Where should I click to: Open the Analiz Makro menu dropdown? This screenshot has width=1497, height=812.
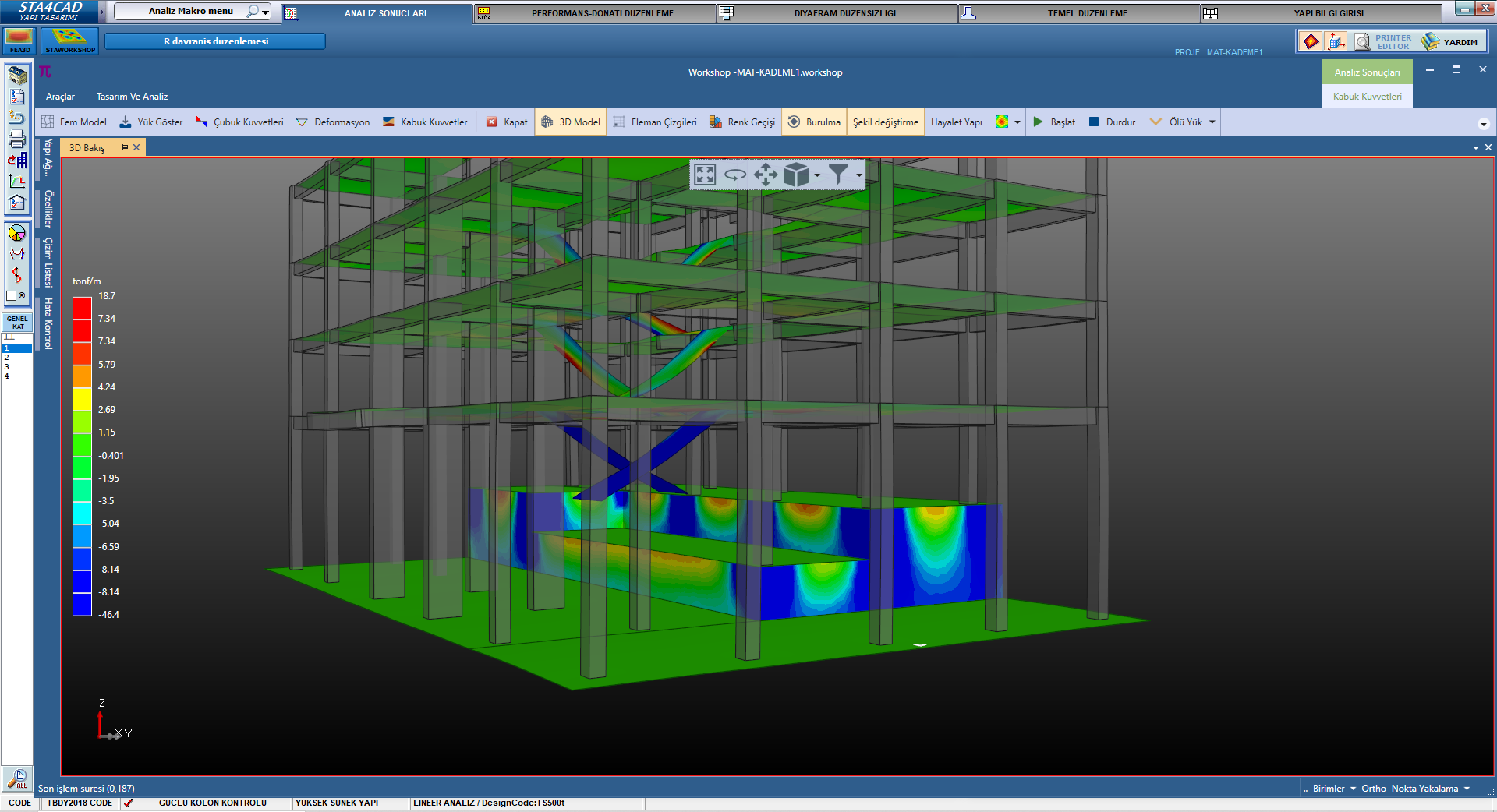point(266,12)
